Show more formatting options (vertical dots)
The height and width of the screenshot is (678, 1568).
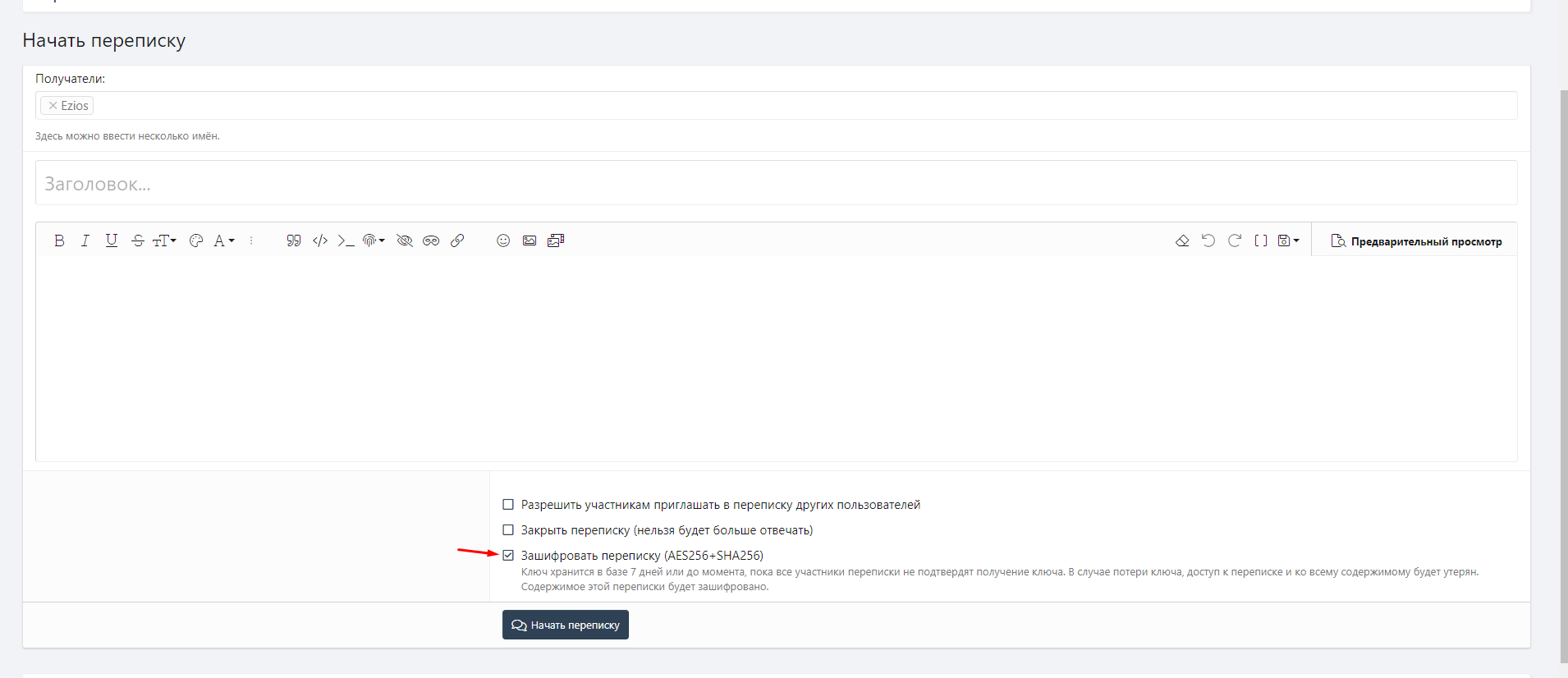251,241
